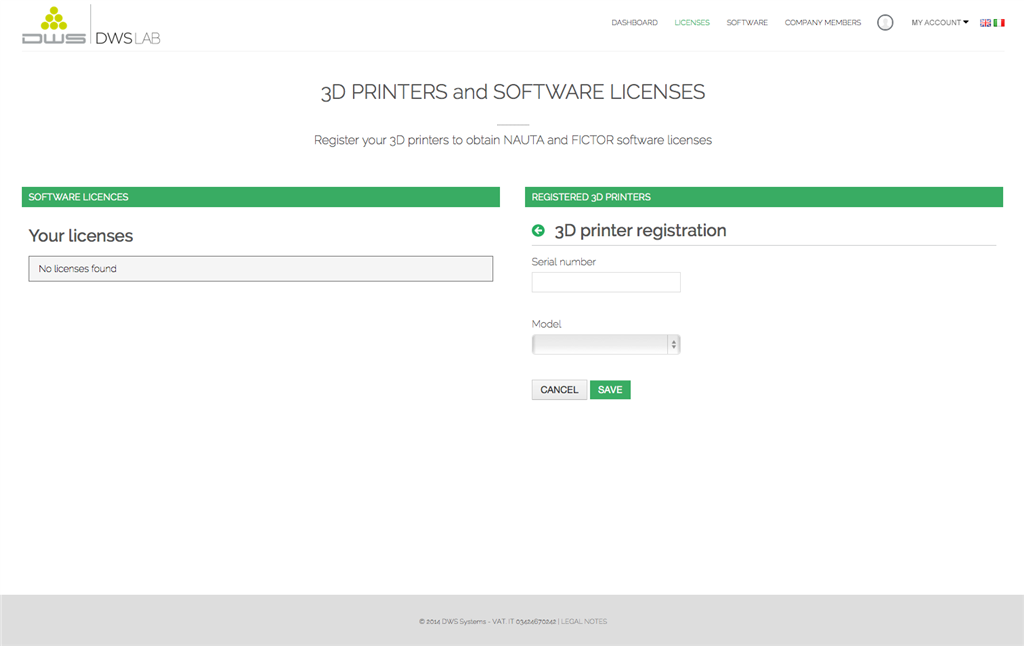
Task: Open the Legal Notes footer link
Action: [x=584, y=622]
